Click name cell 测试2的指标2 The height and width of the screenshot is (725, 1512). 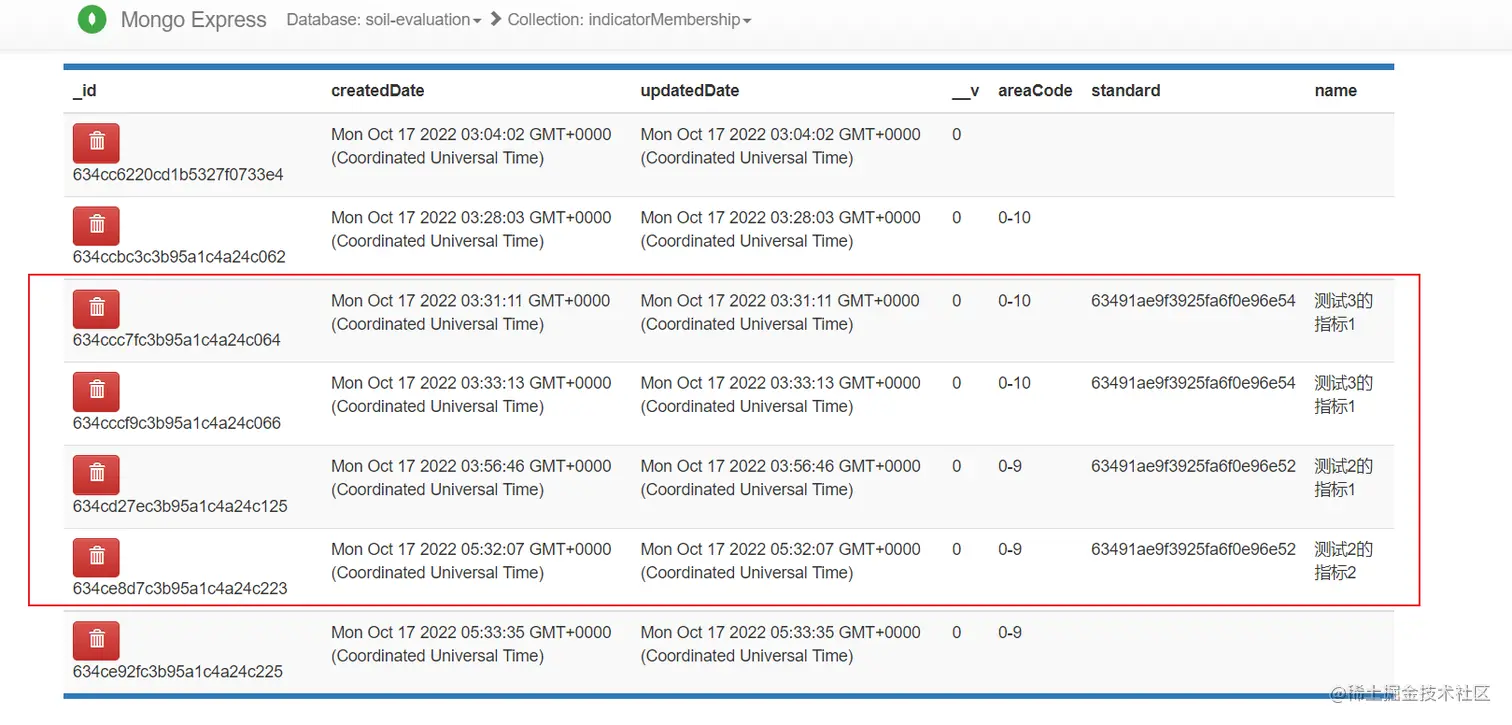[1344, 560]
